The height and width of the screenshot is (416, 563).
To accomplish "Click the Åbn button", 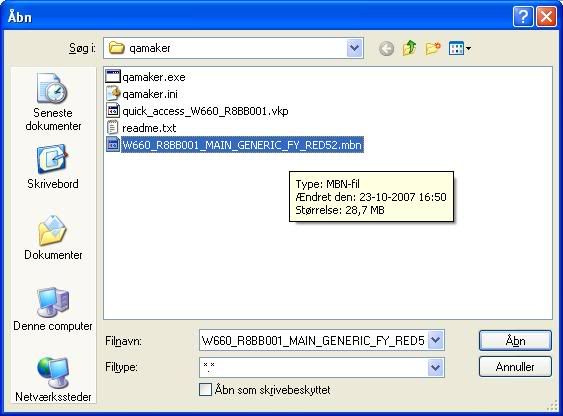I will (515, 340).
